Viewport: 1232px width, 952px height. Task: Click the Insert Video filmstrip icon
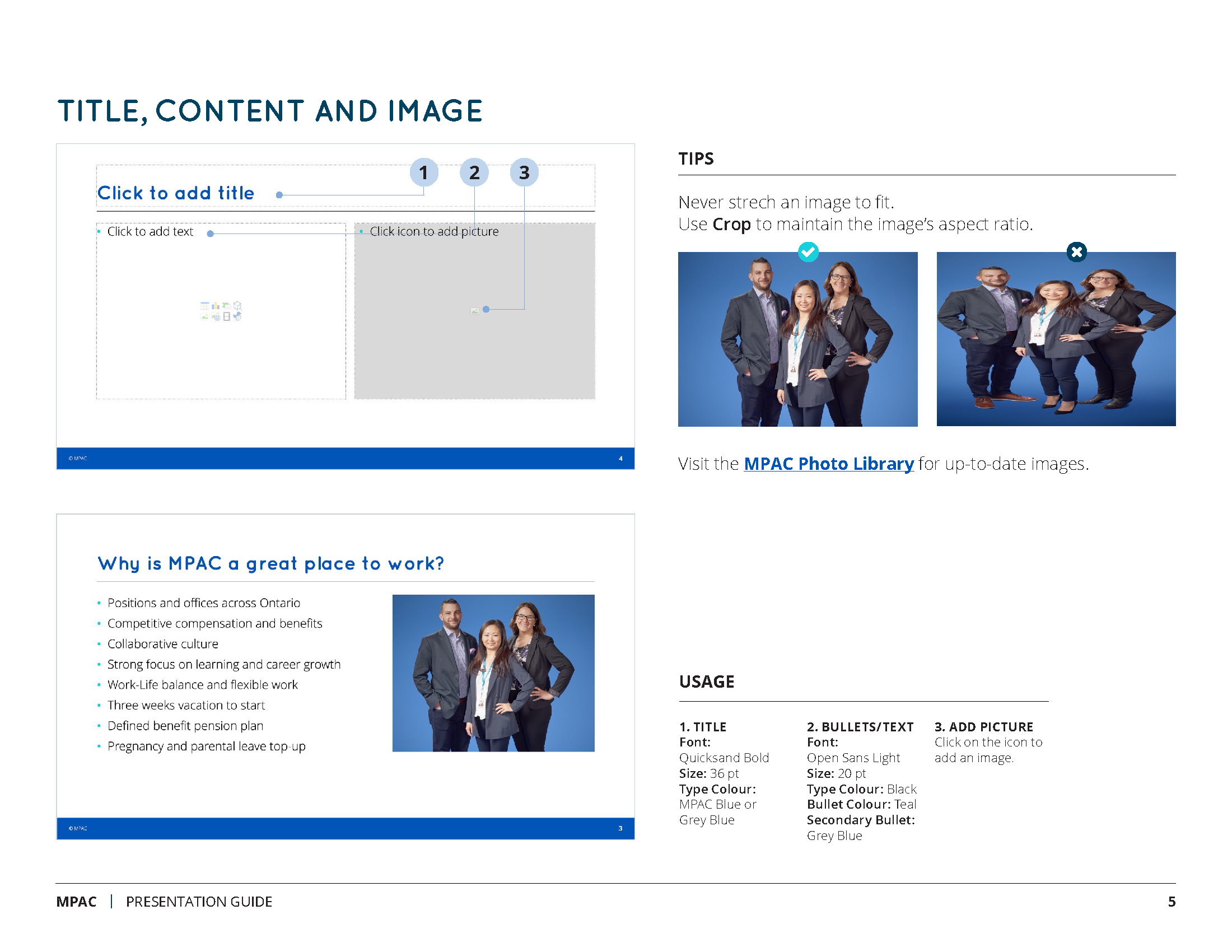(227, 316)
